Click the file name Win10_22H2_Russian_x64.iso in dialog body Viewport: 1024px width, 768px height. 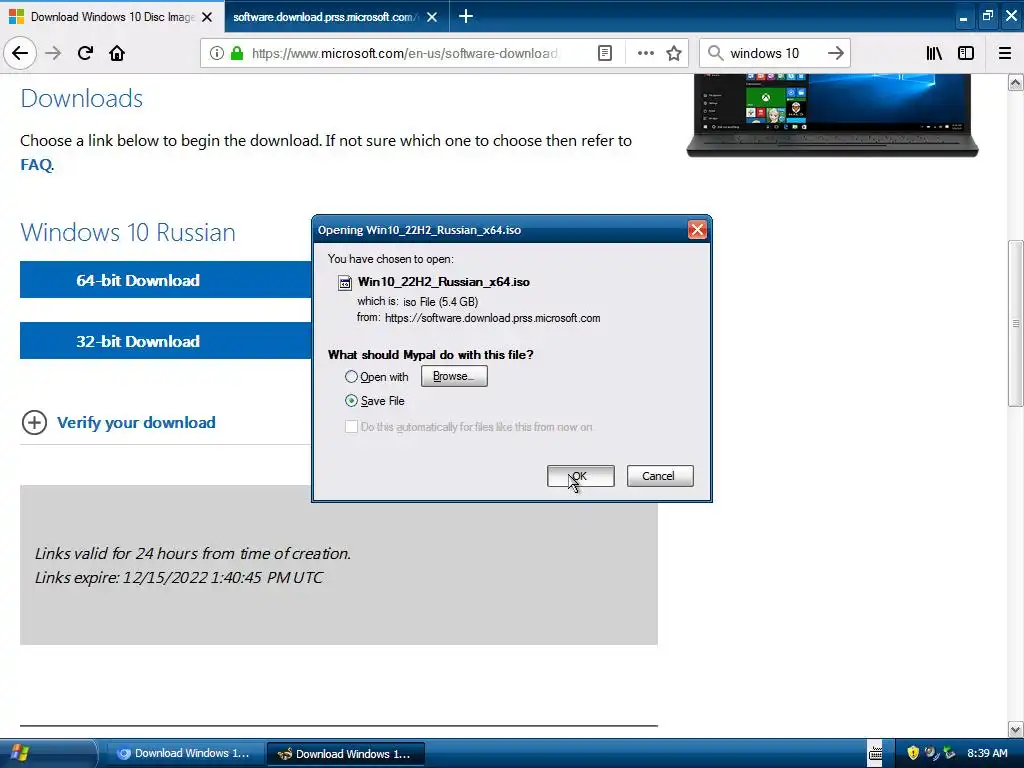point(443,282)
